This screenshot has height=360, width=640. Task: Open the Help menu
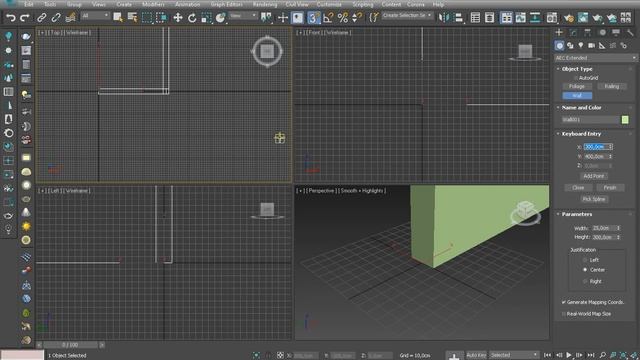438,4
